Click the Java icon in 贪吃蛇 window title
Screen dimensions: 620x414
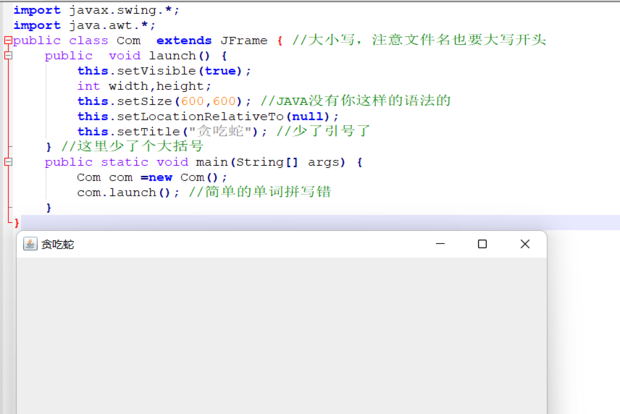click(x=30, y=244)
